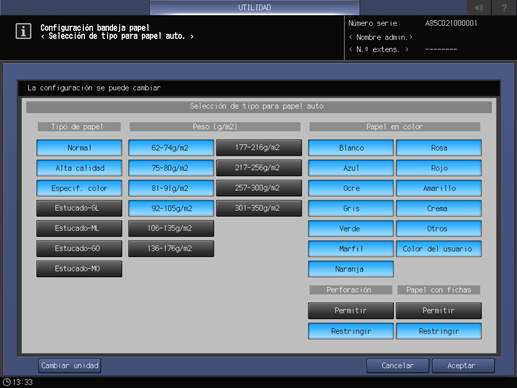Enable Estucado-MO paper type
This screenshot has height=388, width=517.
tap(79, 269)
